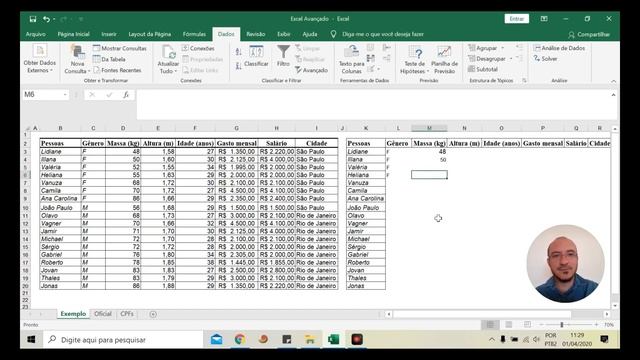Click the zoom in plus button
640x360 pixels.
pos(596,325)
